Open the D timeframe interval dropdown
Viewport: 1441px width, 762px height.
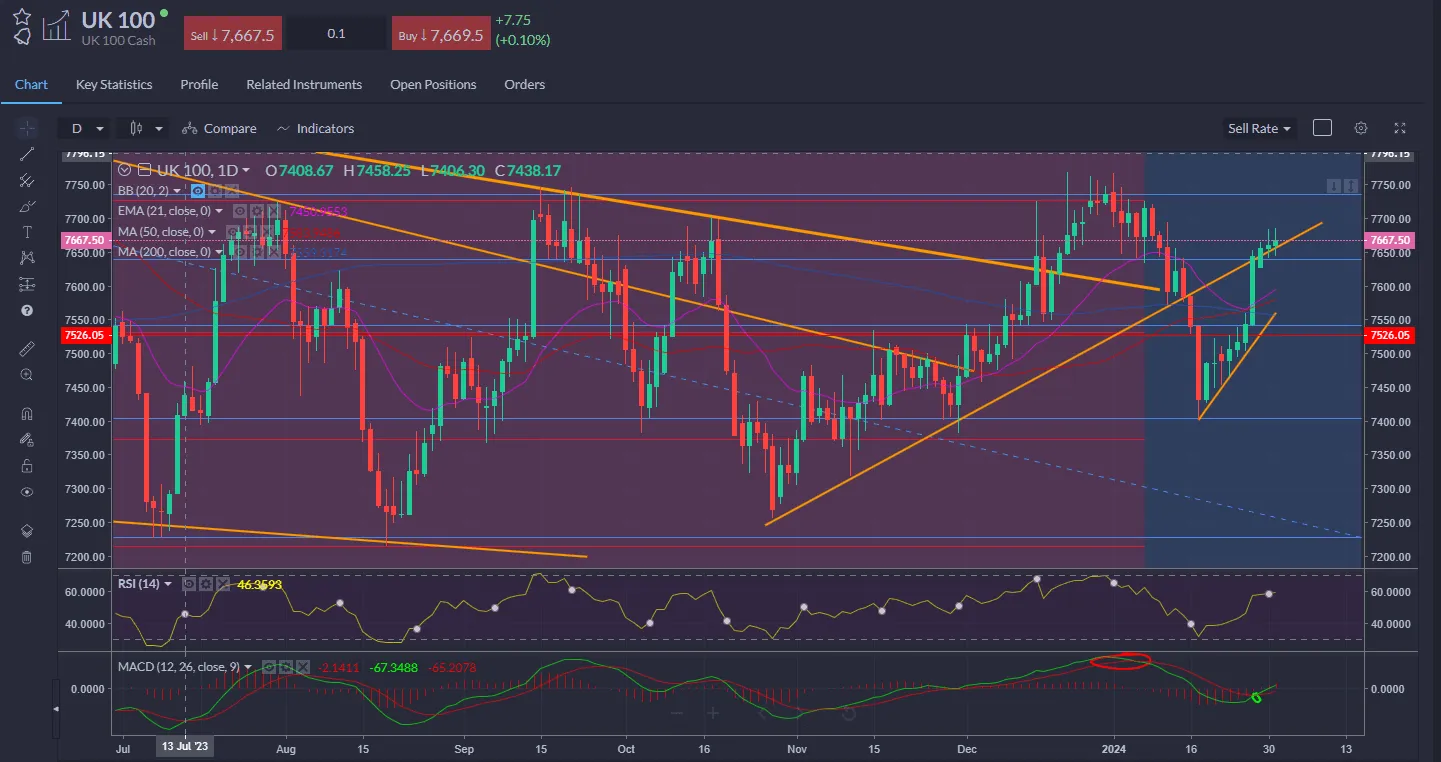[x=85, y=128]
